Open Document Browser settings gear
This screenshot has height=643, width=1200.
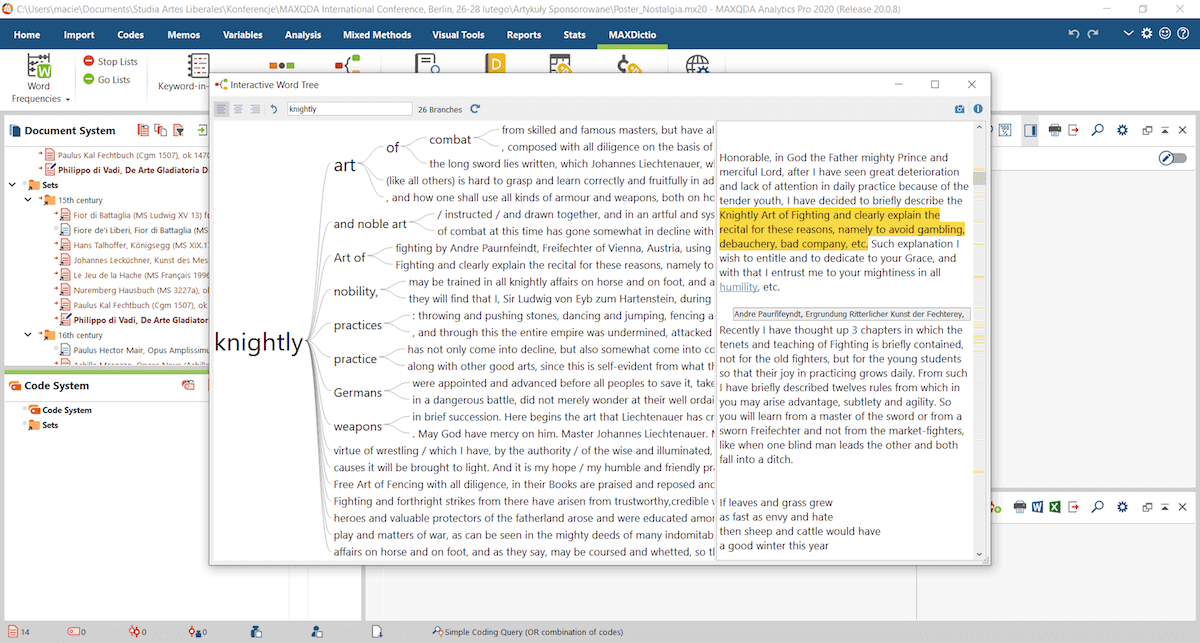(x=1122, y=130)
